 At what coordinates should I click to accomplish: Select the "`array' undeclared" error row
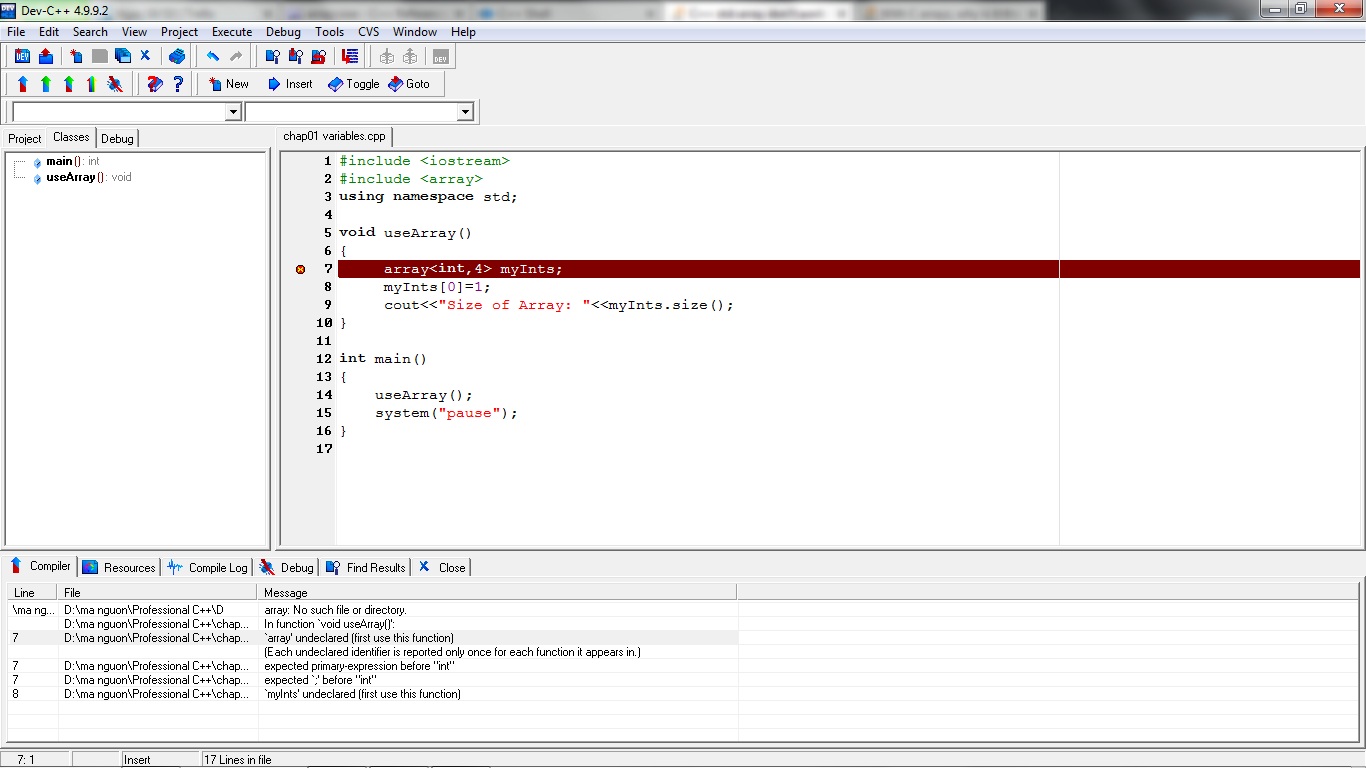373,638
